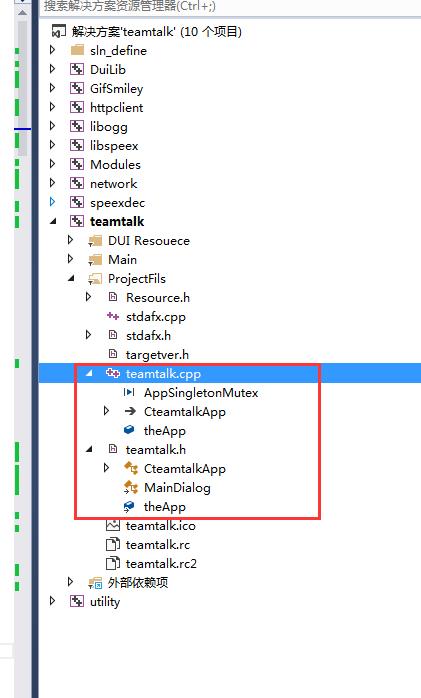
Task: Click the solution 'teamtalk' icon at top
Action: coord(59,32)
